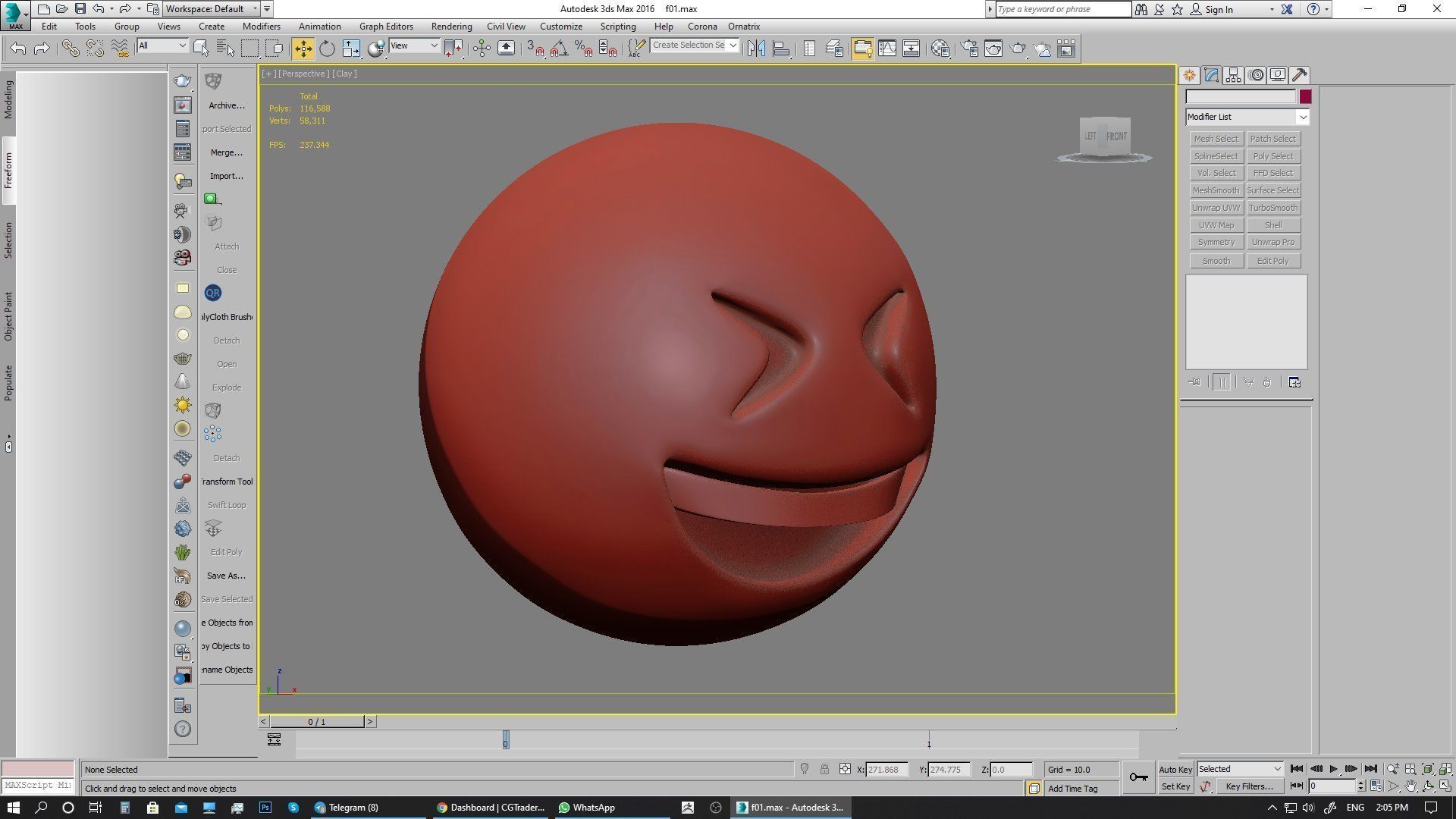Toggle Angle Snap

[560, 49]
